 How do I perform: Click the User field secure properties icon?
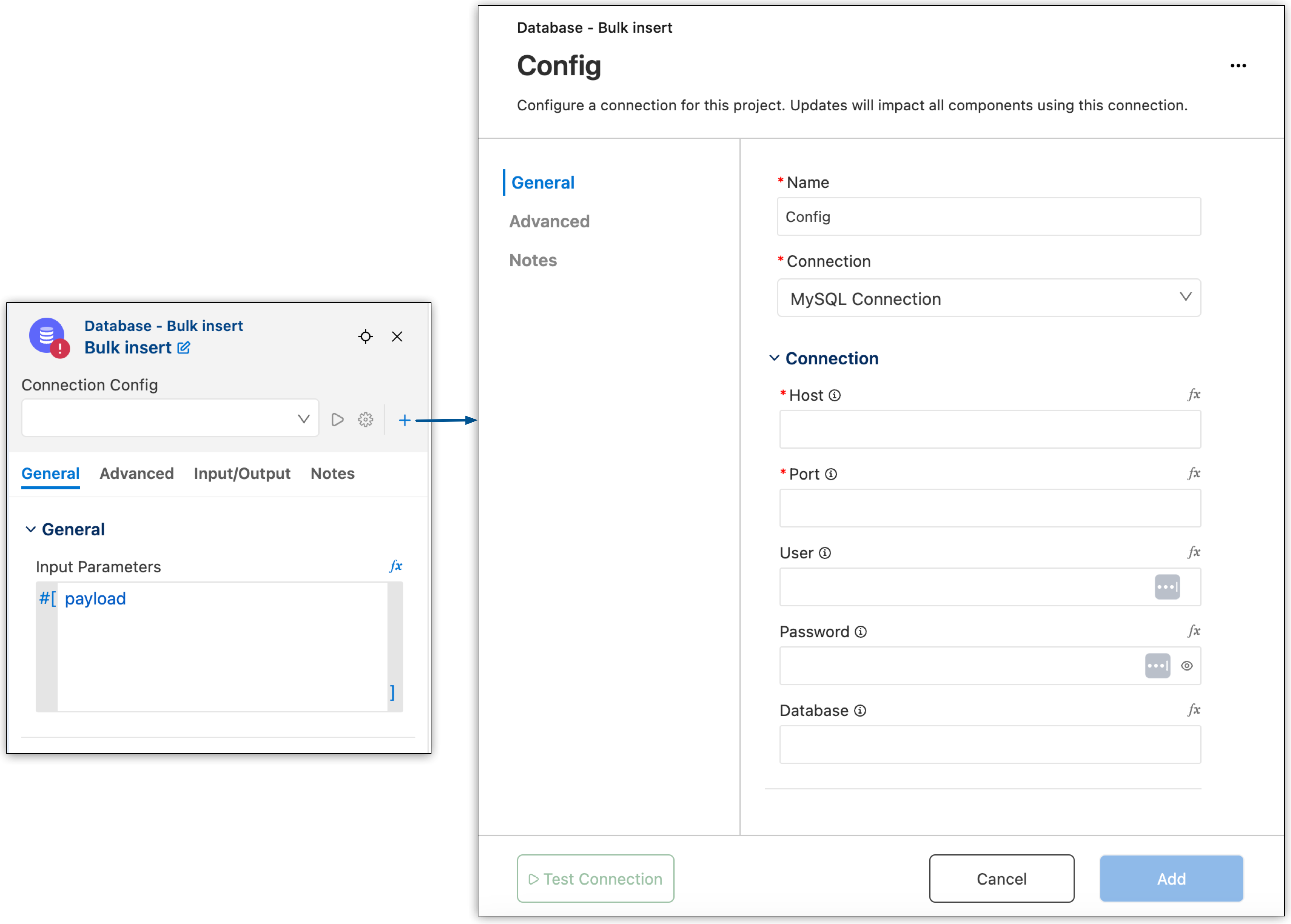(1166, 587)
